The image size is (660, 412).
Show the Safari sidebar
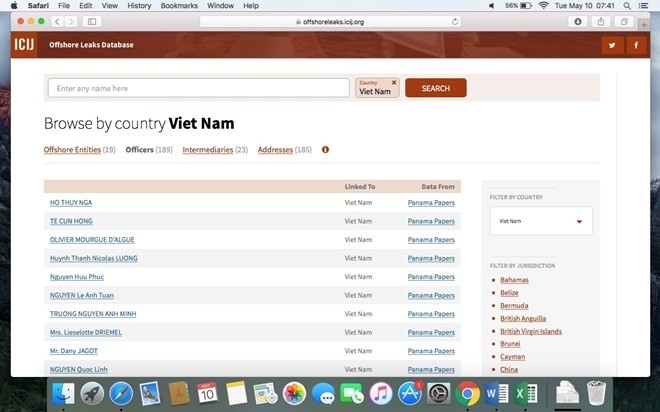pyautogui.click(x=92, y=21)
